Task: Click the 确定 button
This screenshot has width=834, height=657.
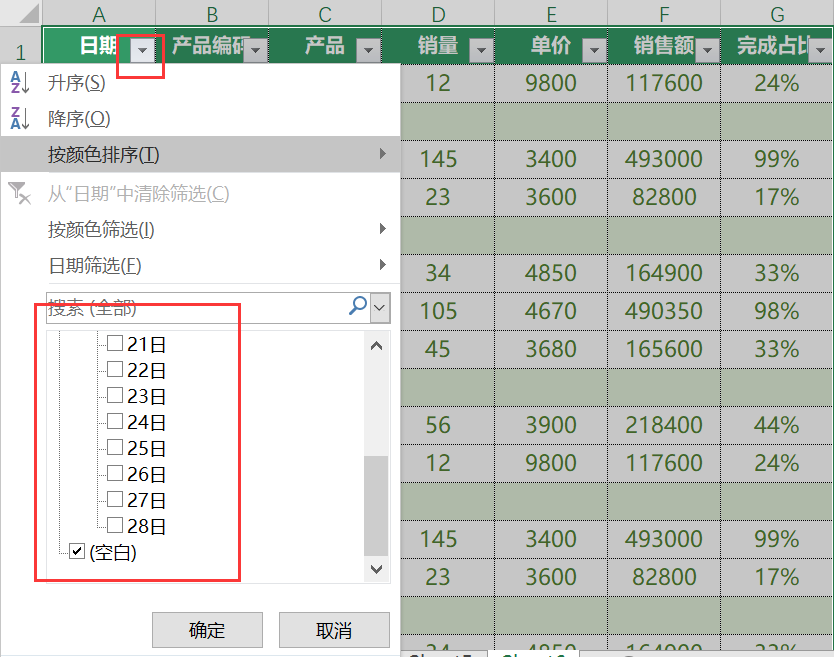Action: [x=207, y=630]
